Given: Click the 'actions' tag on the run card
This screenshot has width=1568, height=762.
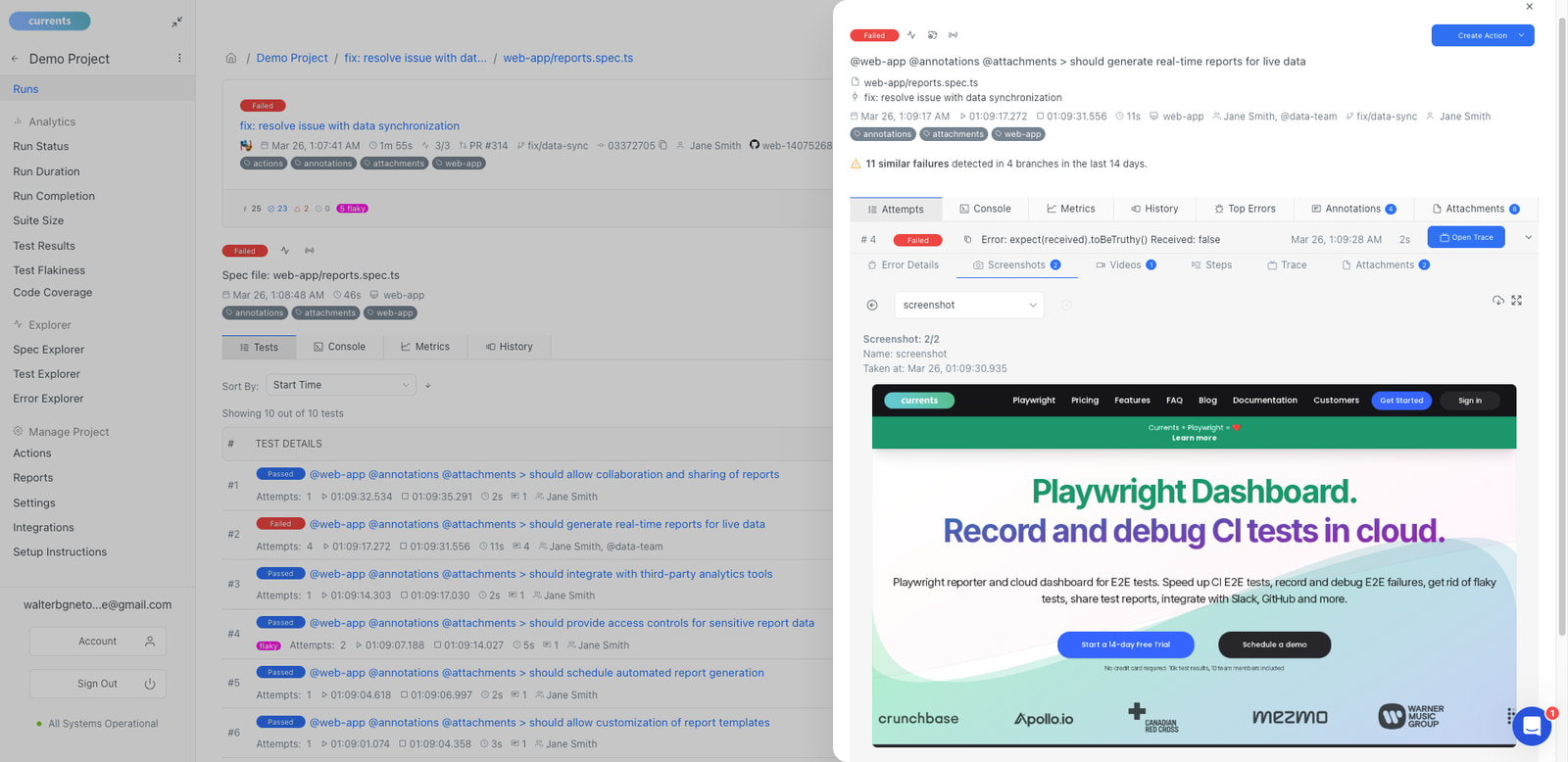Looking at the screenshot, I should [x=264, y=164].
